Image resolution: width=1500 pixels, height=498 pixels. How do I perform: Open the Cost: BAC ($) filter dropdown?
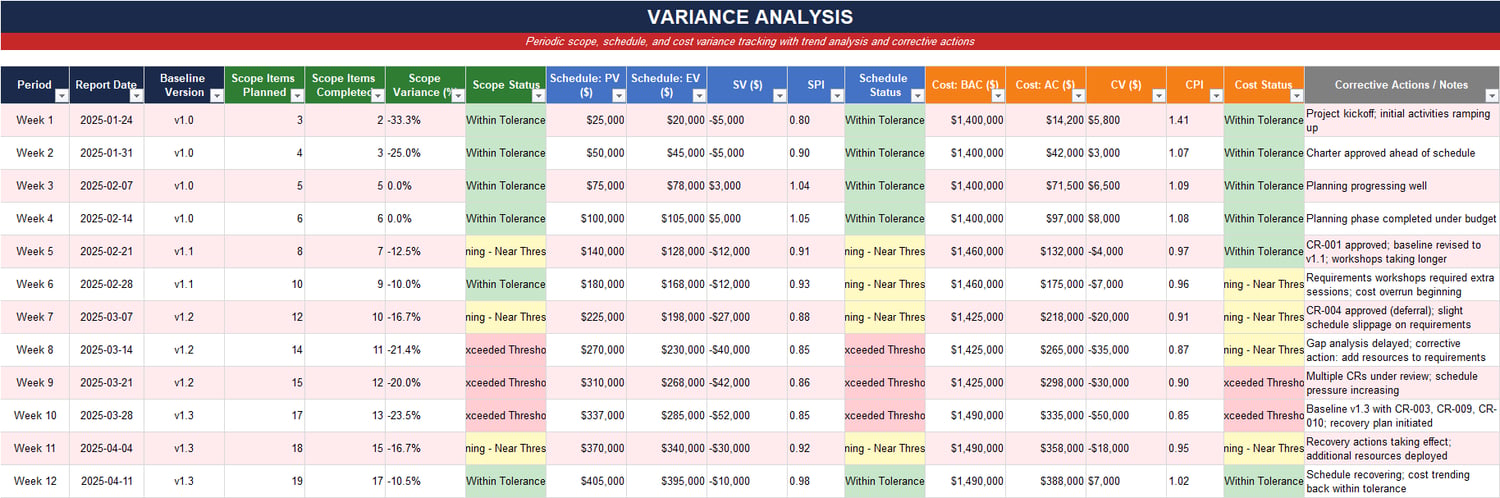point(997,95)
